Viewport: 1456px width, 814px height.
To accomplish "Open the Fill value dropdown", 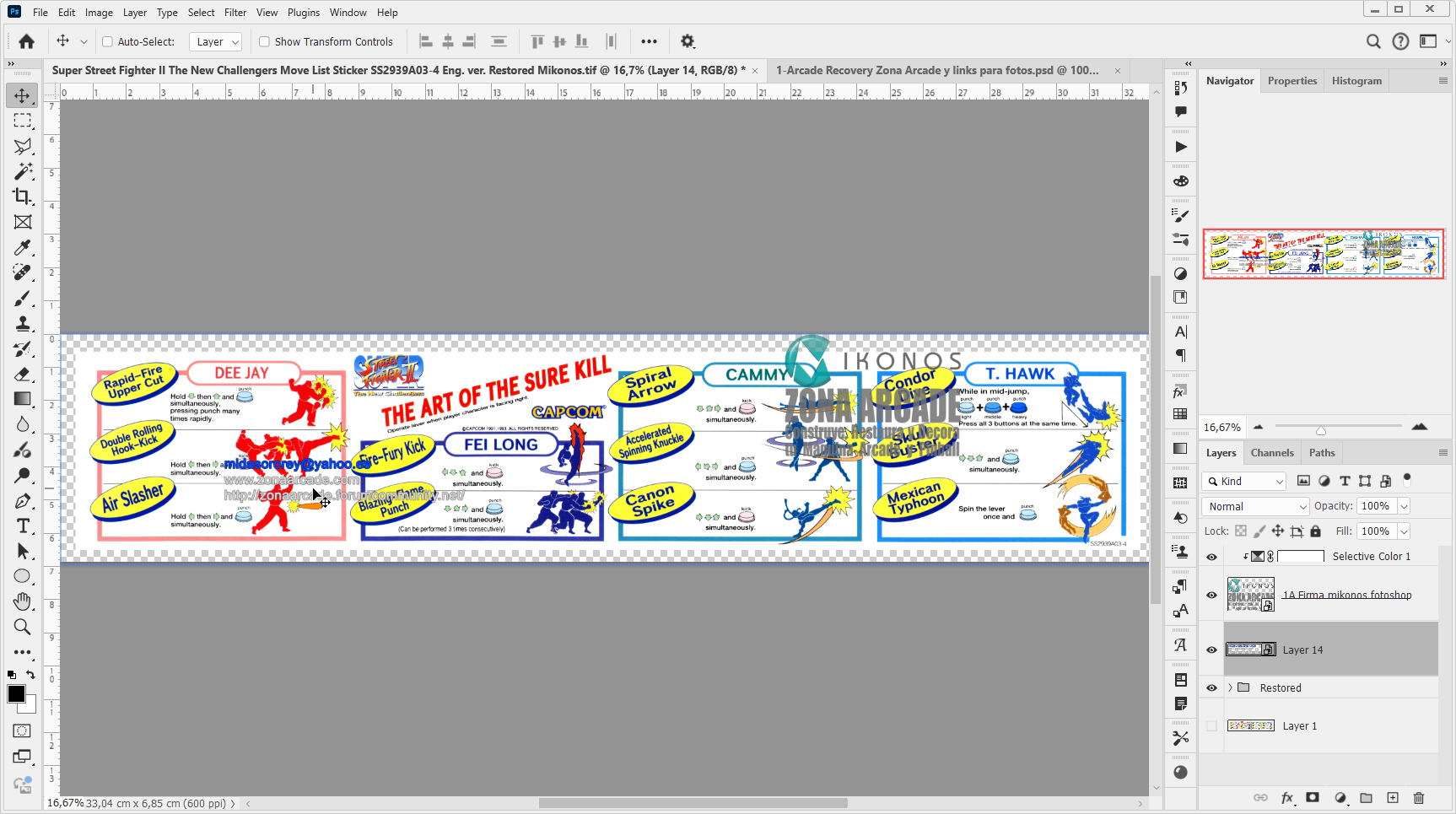I will click(1405, 531).
